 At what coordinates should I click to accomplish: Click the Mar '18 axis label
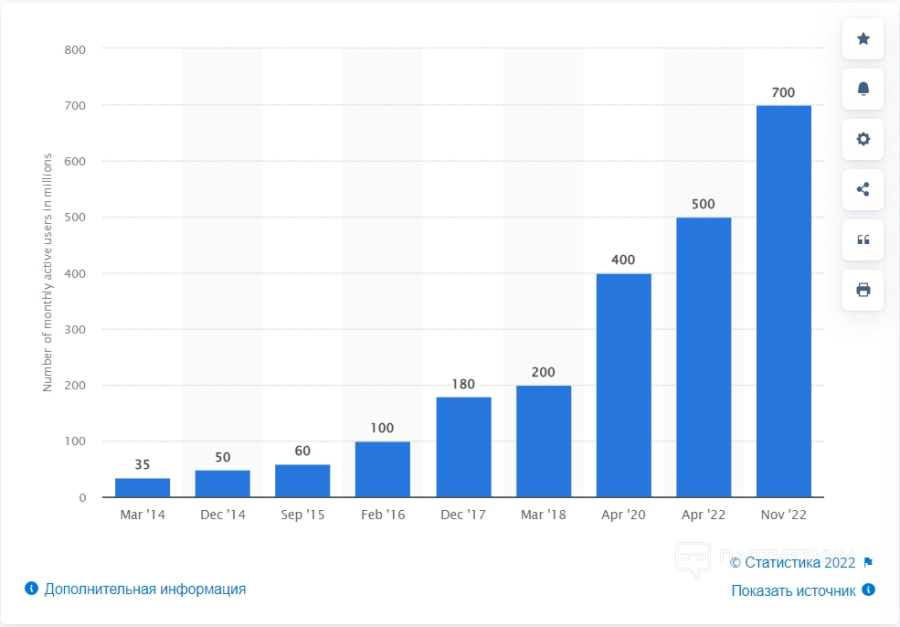coord(544,514)
